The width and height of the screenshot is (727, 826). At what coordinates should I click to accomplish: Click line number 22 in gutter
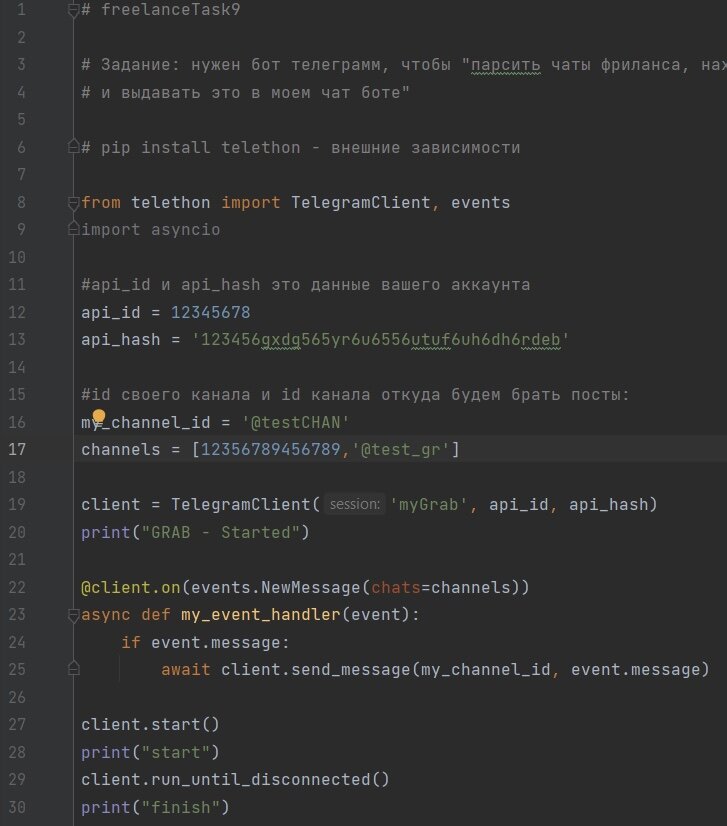click(17, 587)
